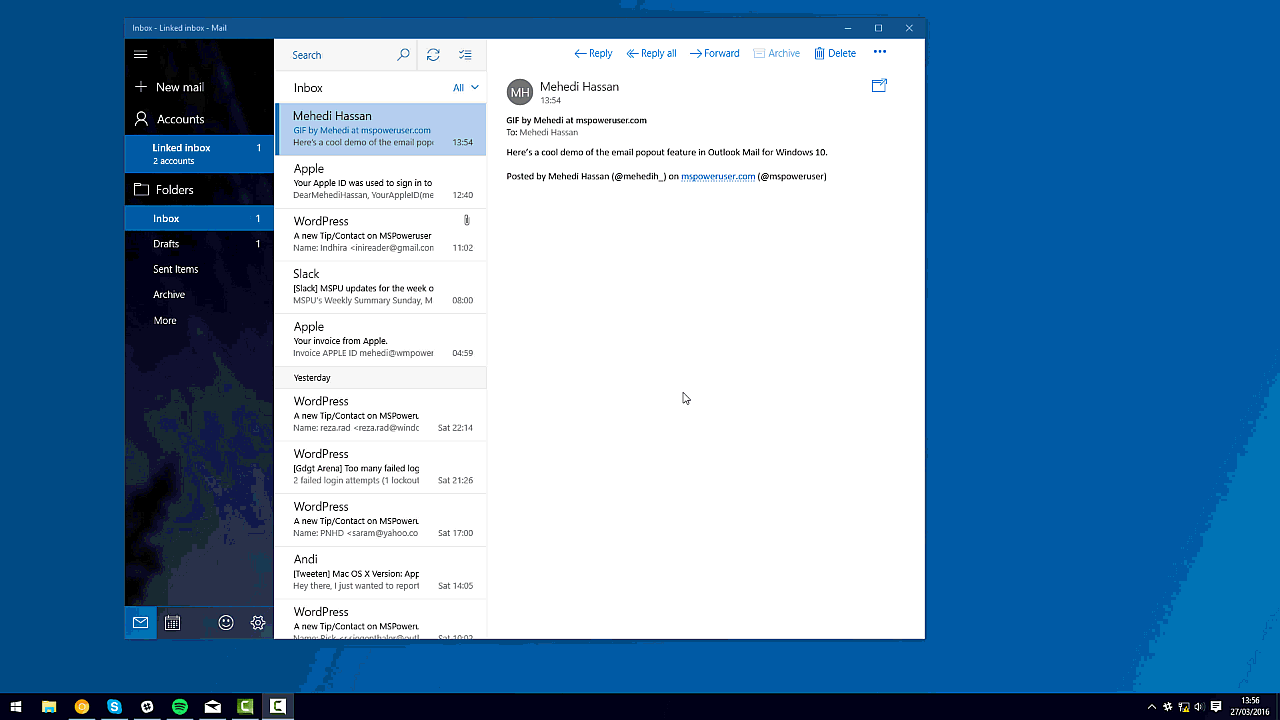Click the paperclip on the WordPress email
This screenshot has width=1280, height=720.
(465, 220)
